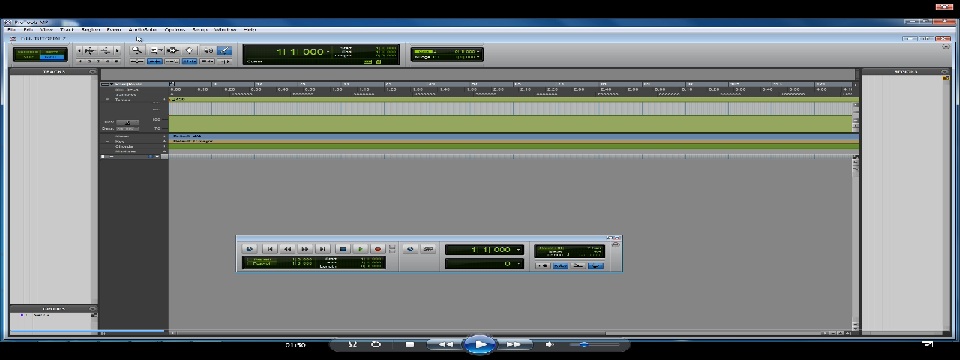Viewport: 960px width, 360px height.
Task: Click Go to End in Transport window
Action: coord(323,249)
